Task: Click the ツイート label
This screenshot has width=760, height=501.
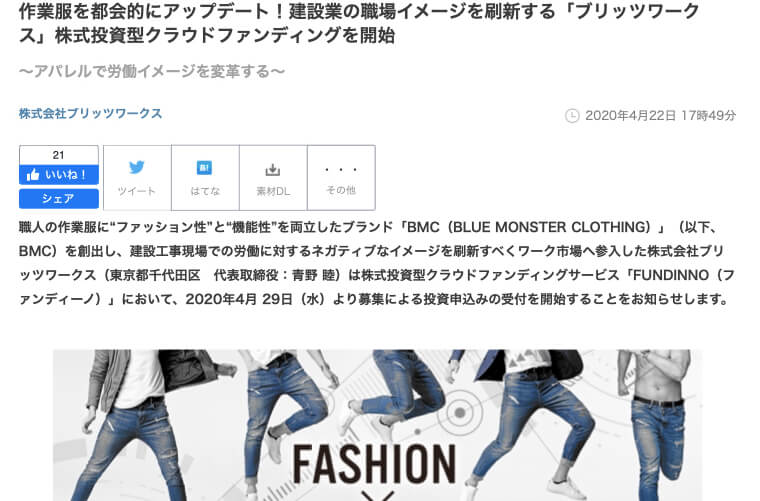Action: click(137, 191)
